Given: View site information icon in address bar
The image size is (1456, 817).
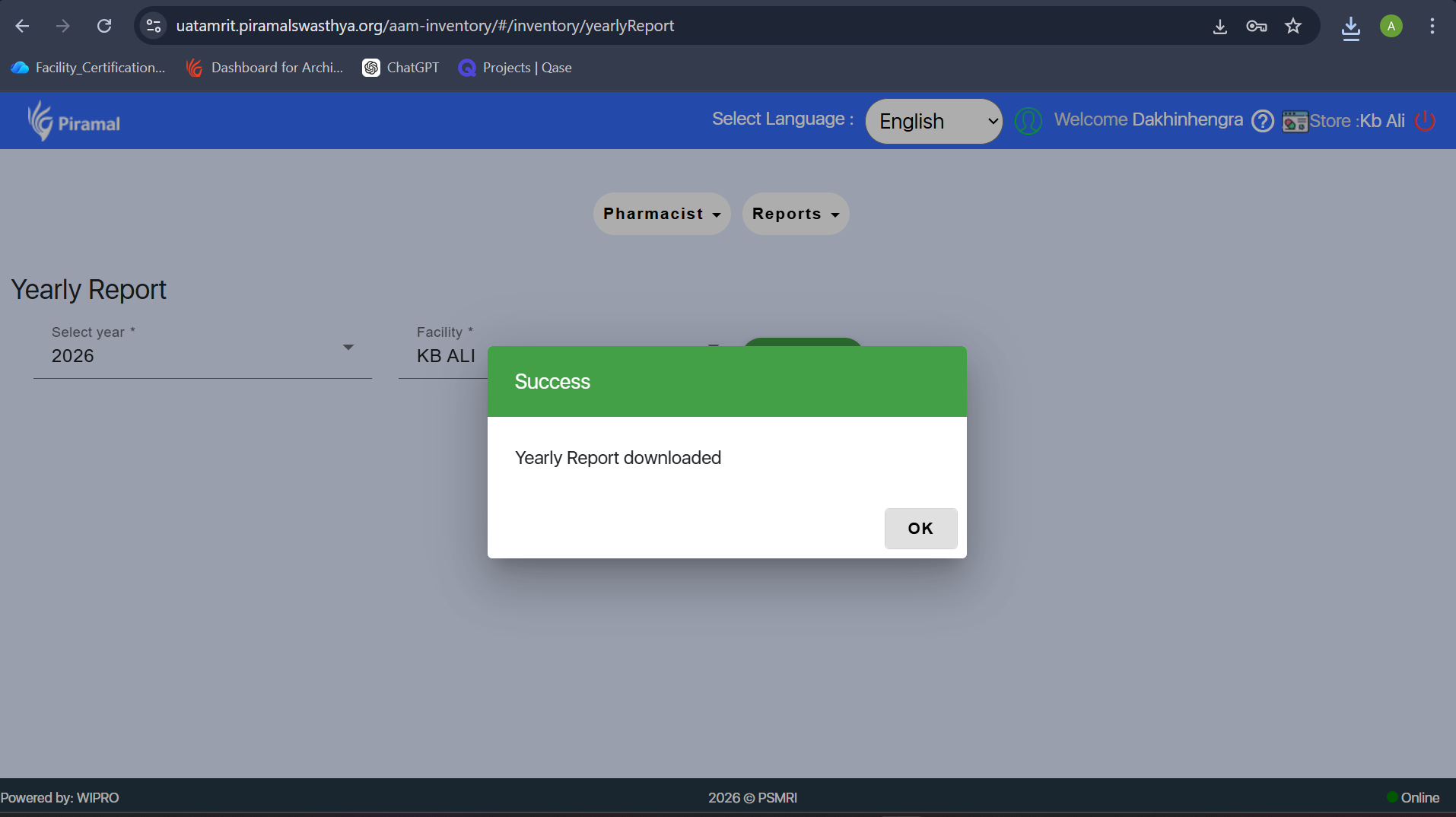Looking at the screenshot, I should (x=154, y=27).
